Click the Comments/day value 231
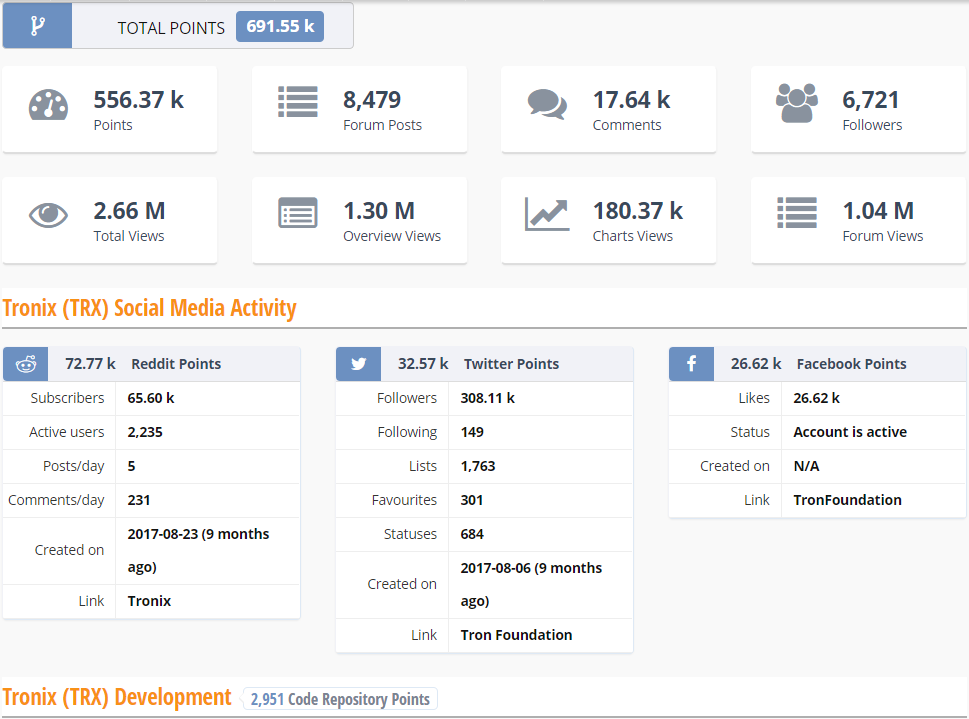This screenshot has width=969, height=719. click(138, 500)
